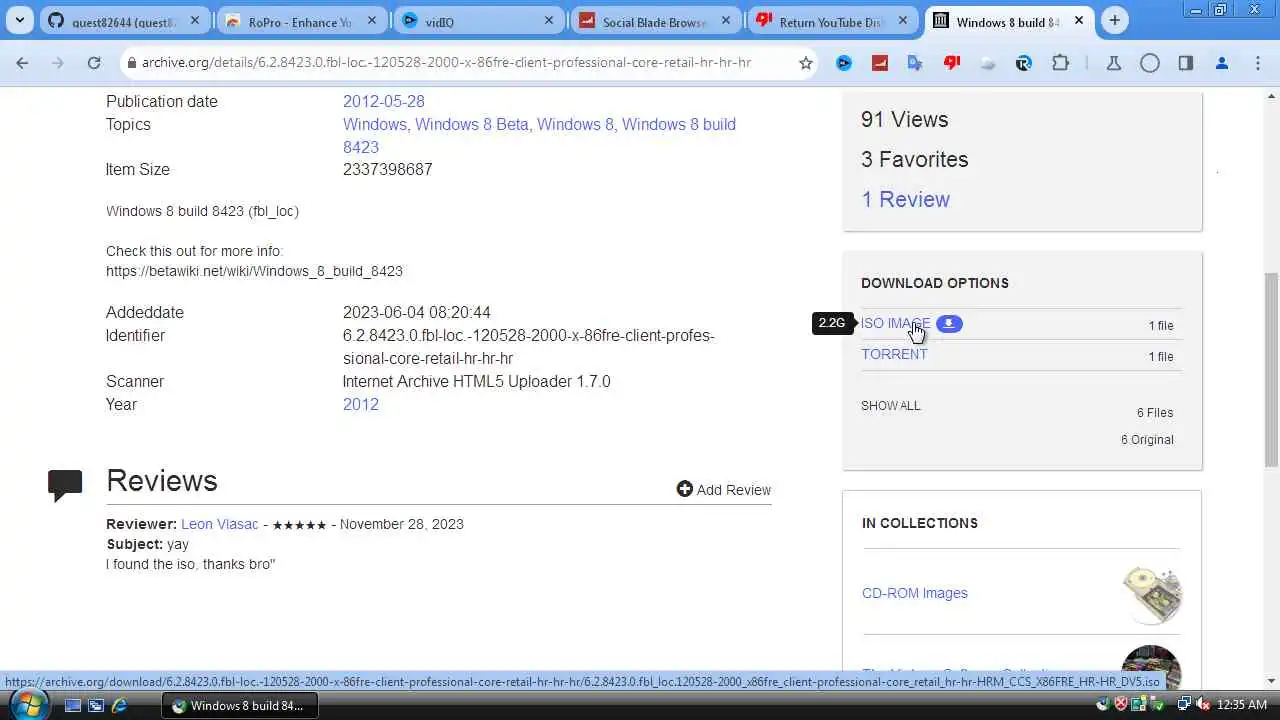Click the 3 Favorites text
The image size is (1280, 720).
point(914,159)
